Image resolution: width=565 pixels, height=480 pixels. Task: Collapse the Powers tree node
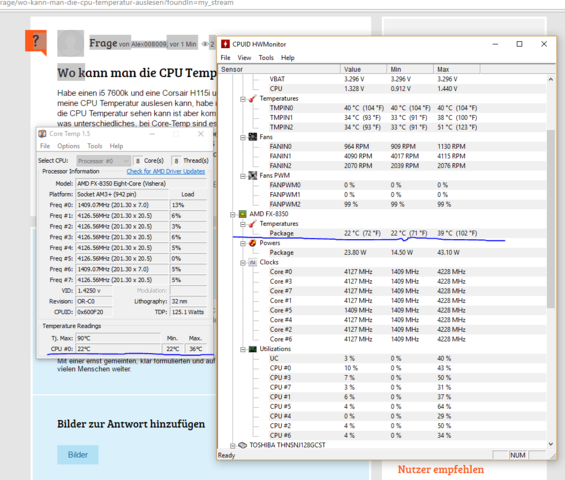[243, 244]
